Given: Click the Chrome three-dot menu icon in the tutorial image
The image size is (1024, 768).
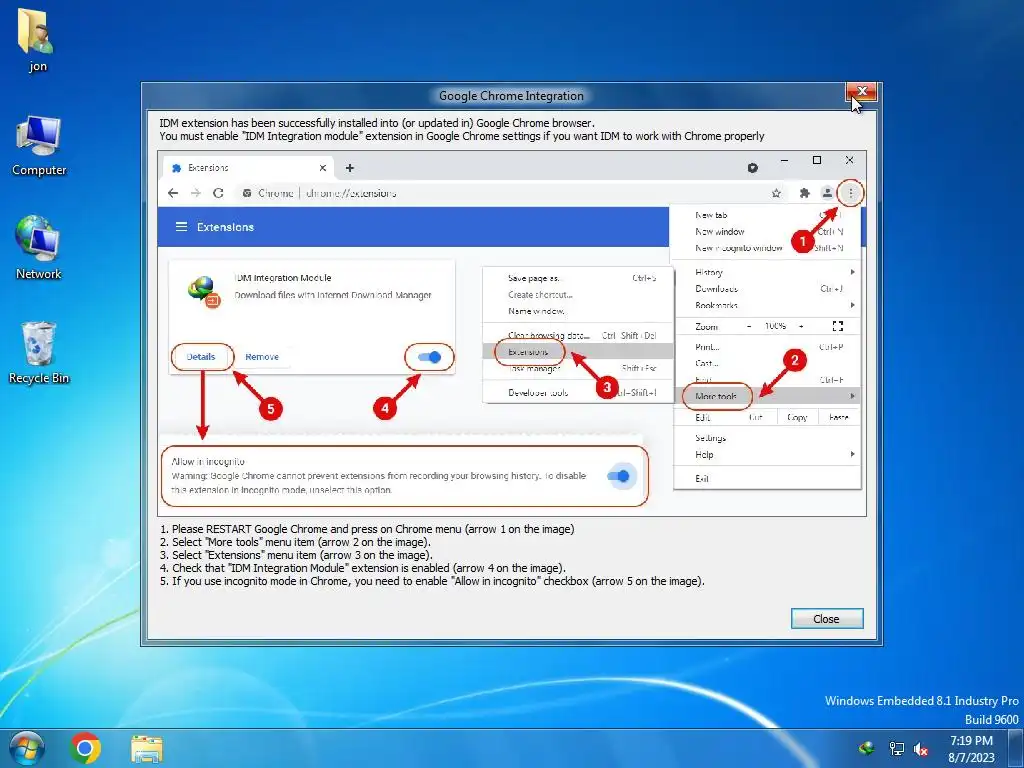Looking at the screenshot, I should point(850,193).
